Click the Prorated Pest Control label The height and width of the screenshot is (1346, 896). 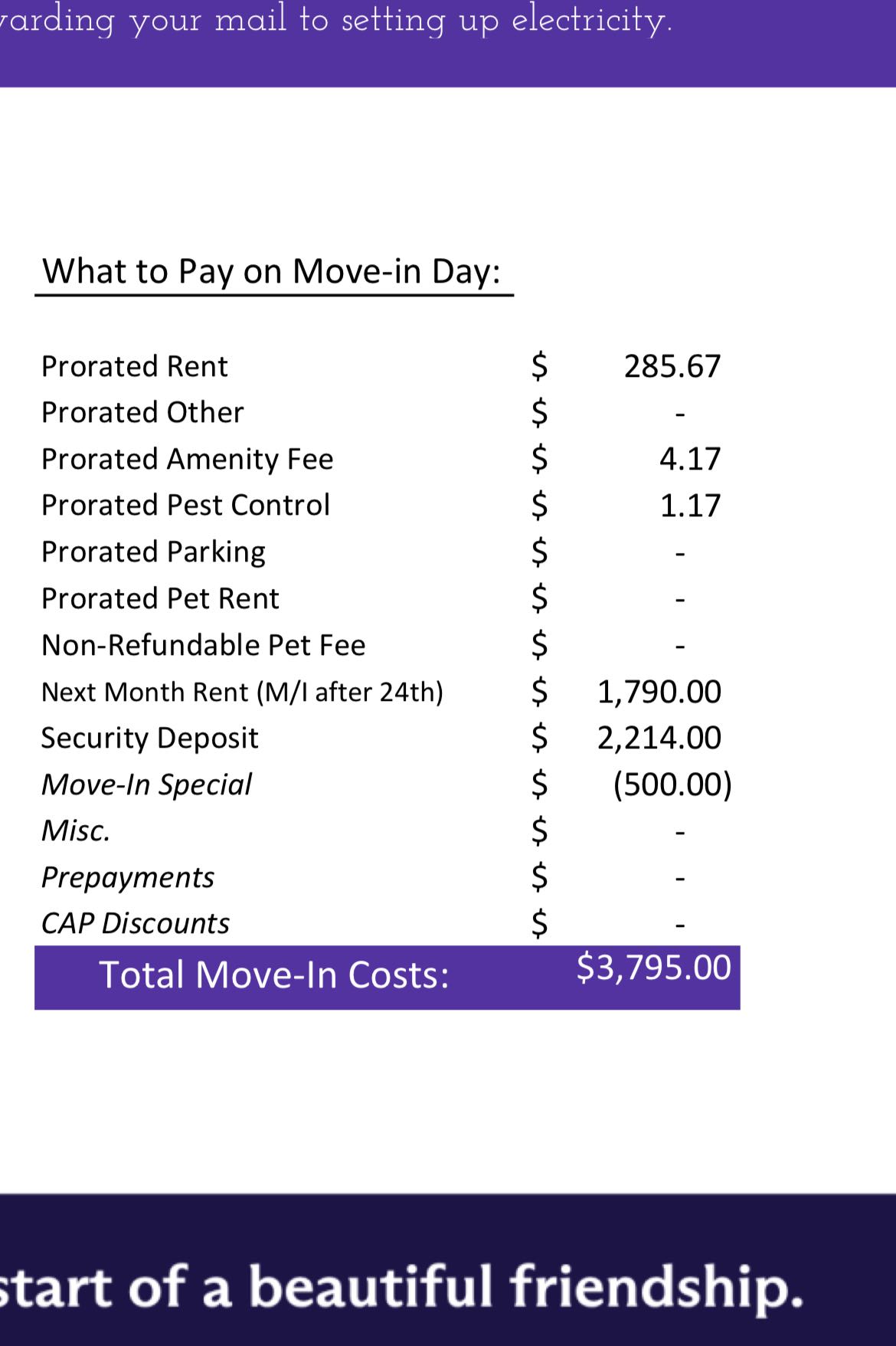click(185, 505)
